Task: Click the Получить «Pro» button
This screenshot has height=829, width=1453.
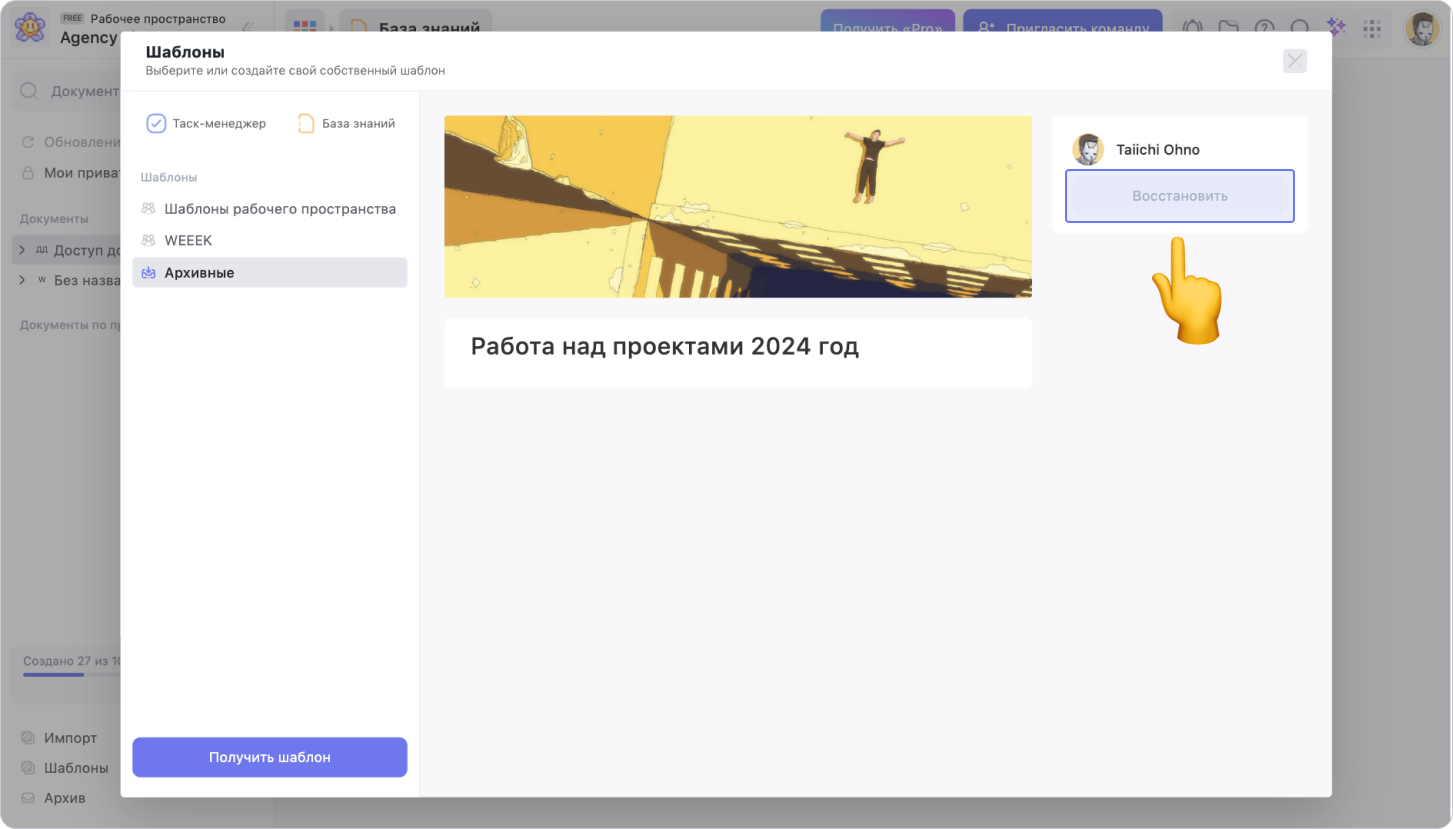Action: pos(888,29)
